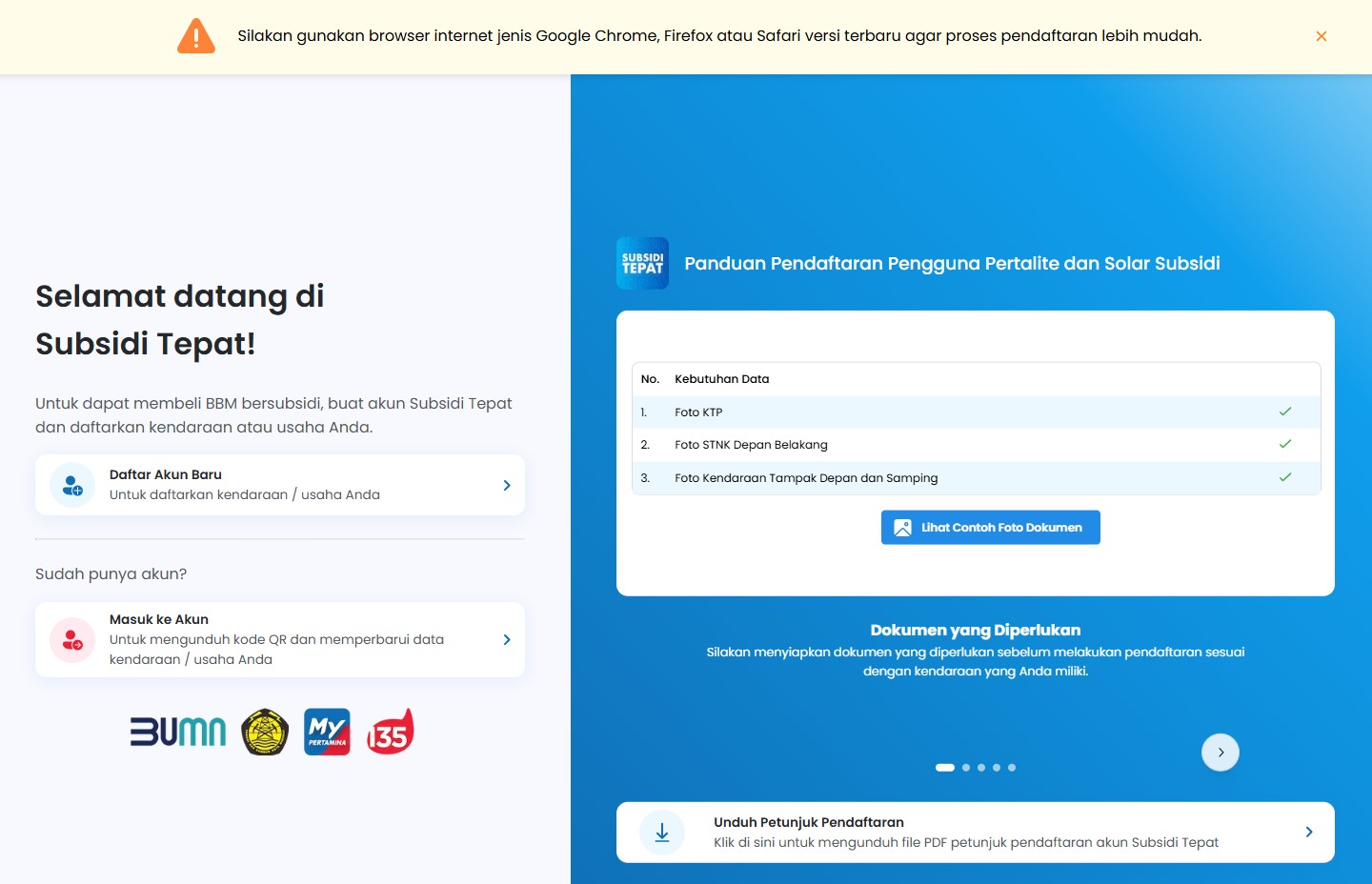Click the BUMN logo
This screenshot has width=1372, height=884.
[178, 732]
